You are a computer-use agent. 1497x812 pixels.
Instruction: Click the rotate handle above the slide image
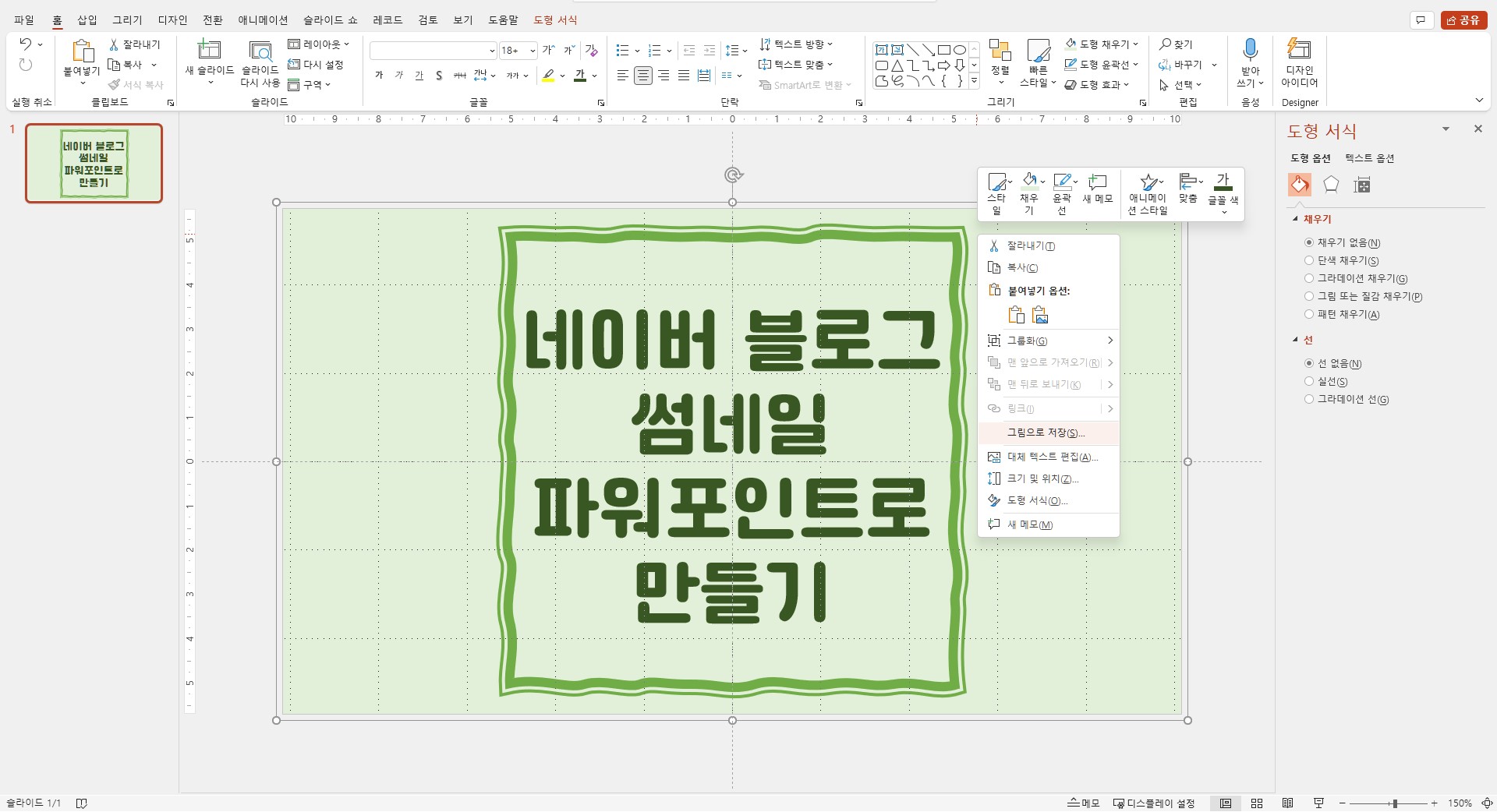pos(732,175)
